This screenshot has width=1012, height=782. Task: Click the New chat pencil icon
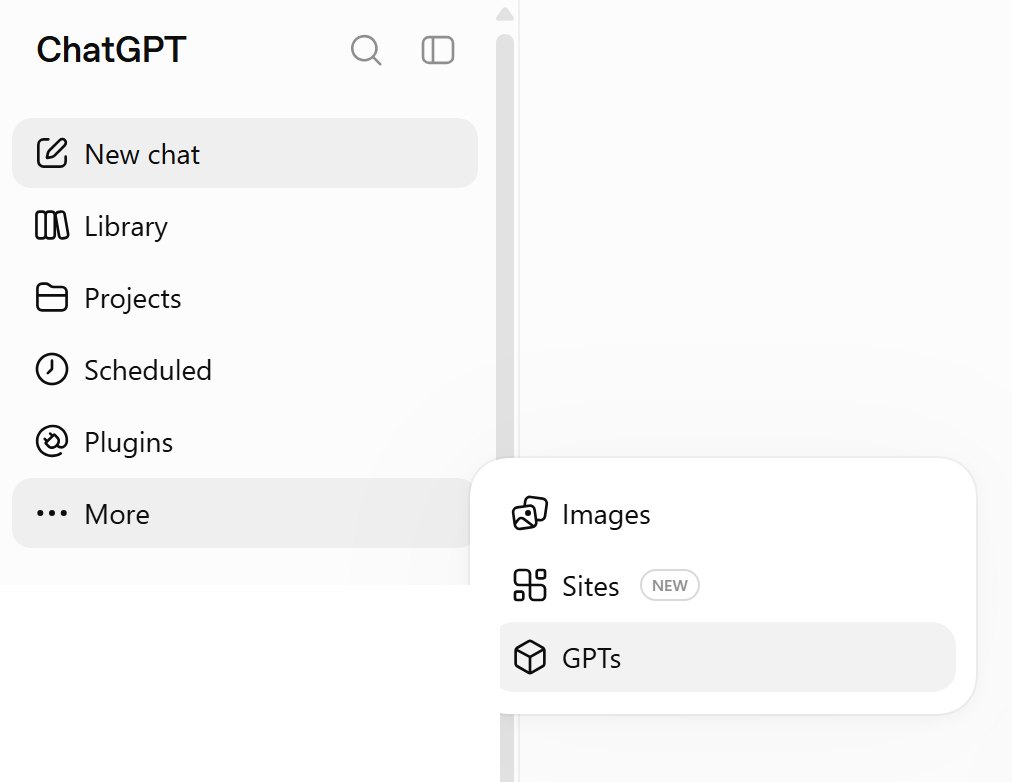[52, 153]
